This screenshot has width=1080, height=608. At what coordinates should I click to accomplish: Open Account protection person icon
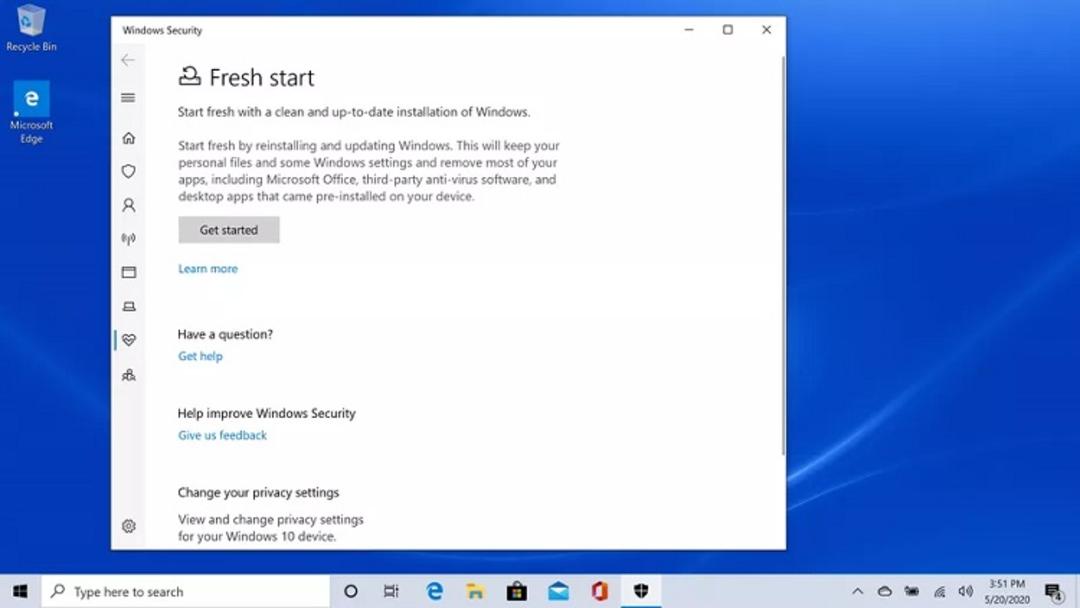coord(129,205)
